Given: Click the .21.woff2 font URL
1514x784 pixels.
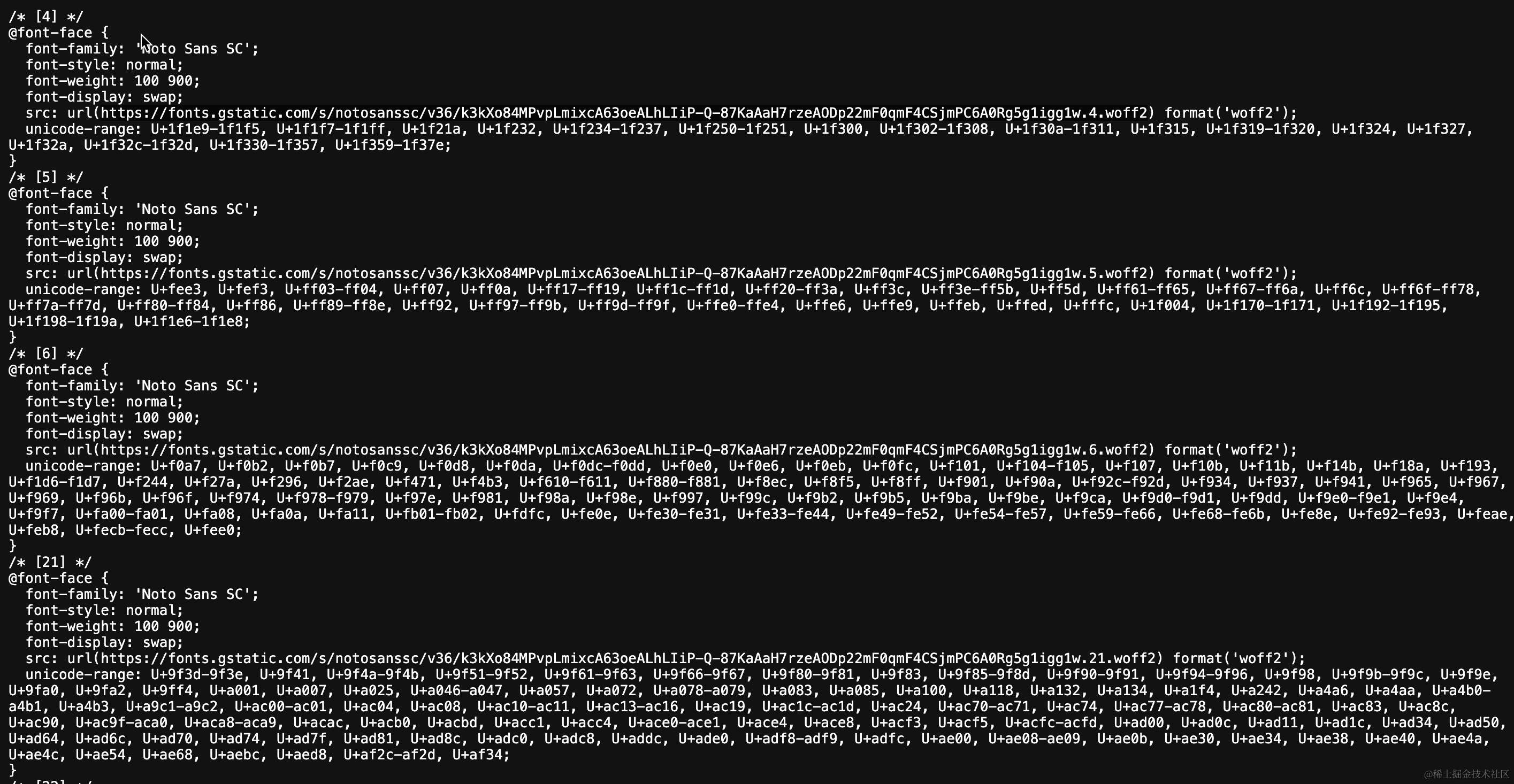Looking at the screenshot, I should click(x=626, y=658).
